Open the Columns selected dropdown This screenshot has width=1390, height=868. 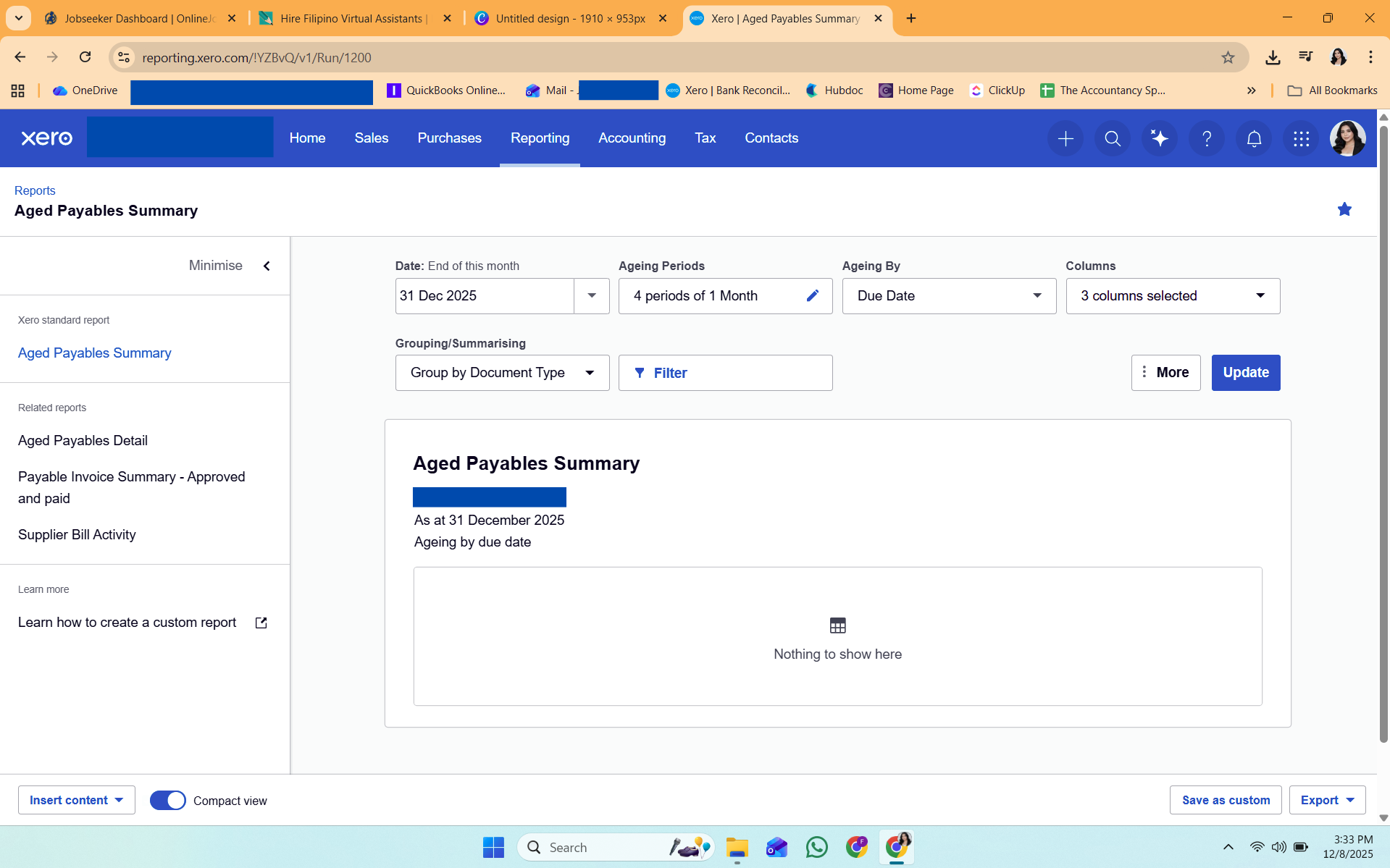point(1172,295)
